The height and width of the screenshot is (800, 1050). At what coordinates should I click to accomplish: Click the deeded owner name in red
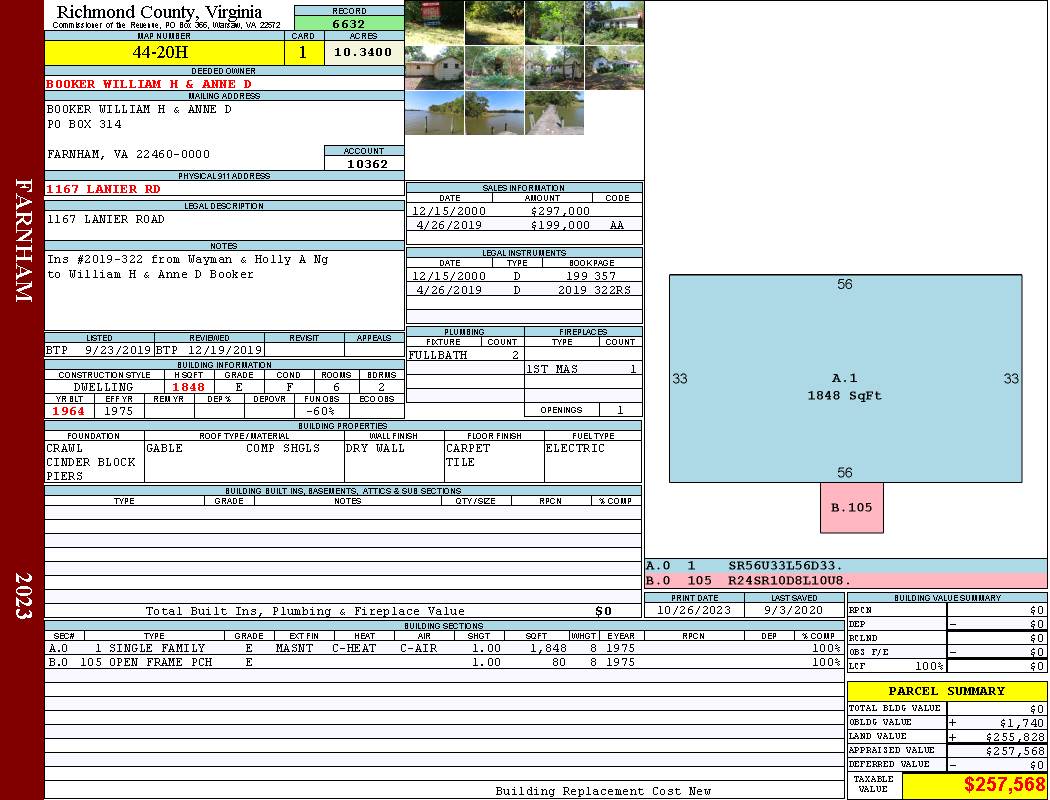tap(150, 84)
